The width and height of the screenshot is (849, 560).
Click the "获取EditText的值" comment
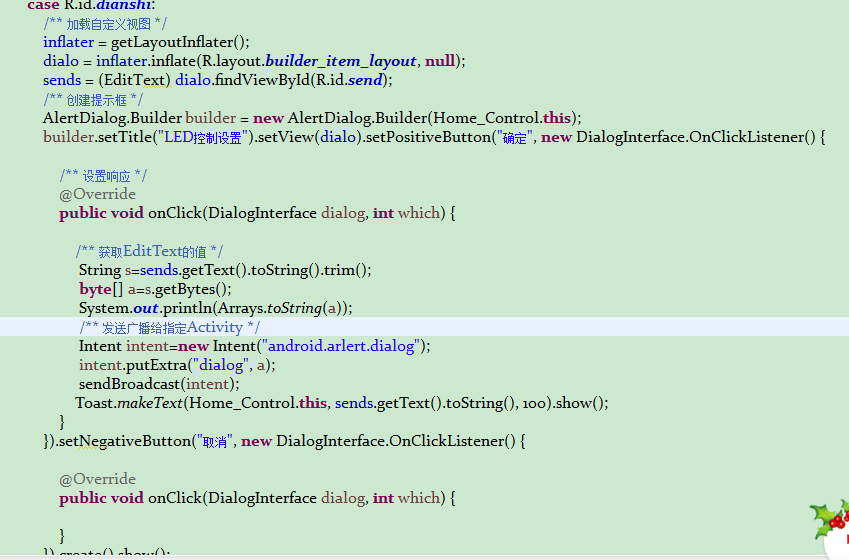(x=149, y=251)
